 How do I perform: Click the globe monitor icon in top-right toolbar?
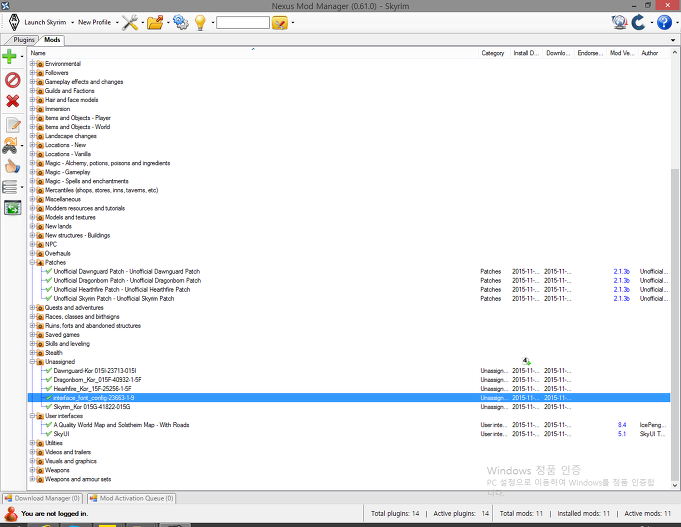(x=619, y=22)
